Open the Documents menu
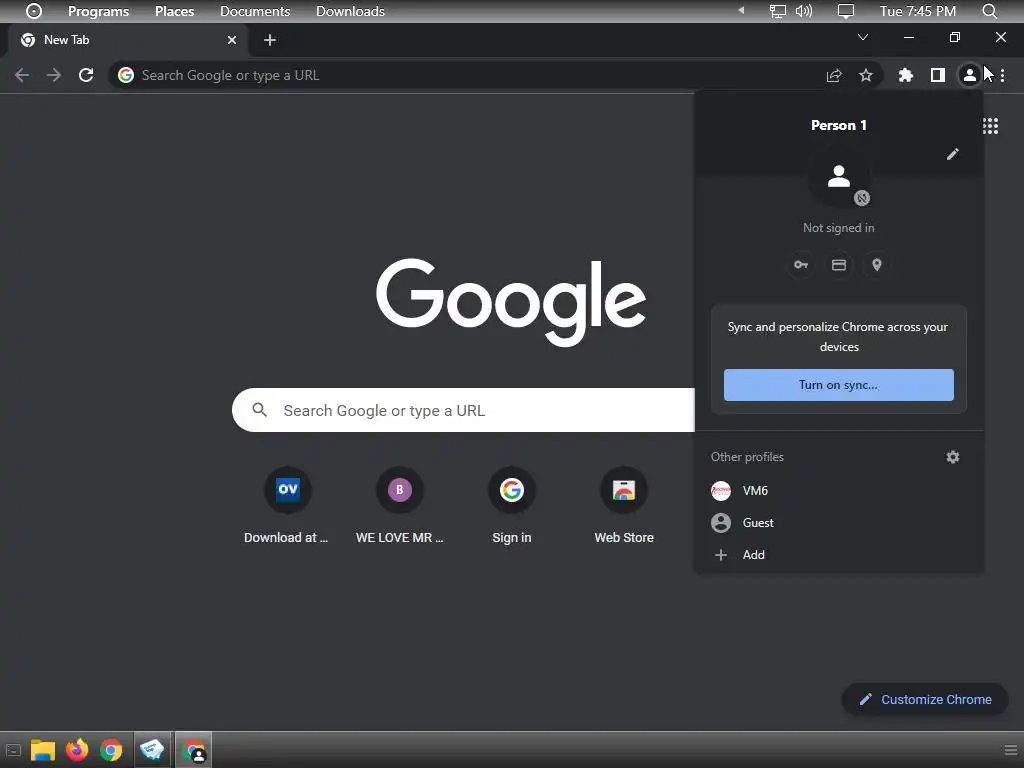This screenshot has height=768, width=1024. point(255,11)
